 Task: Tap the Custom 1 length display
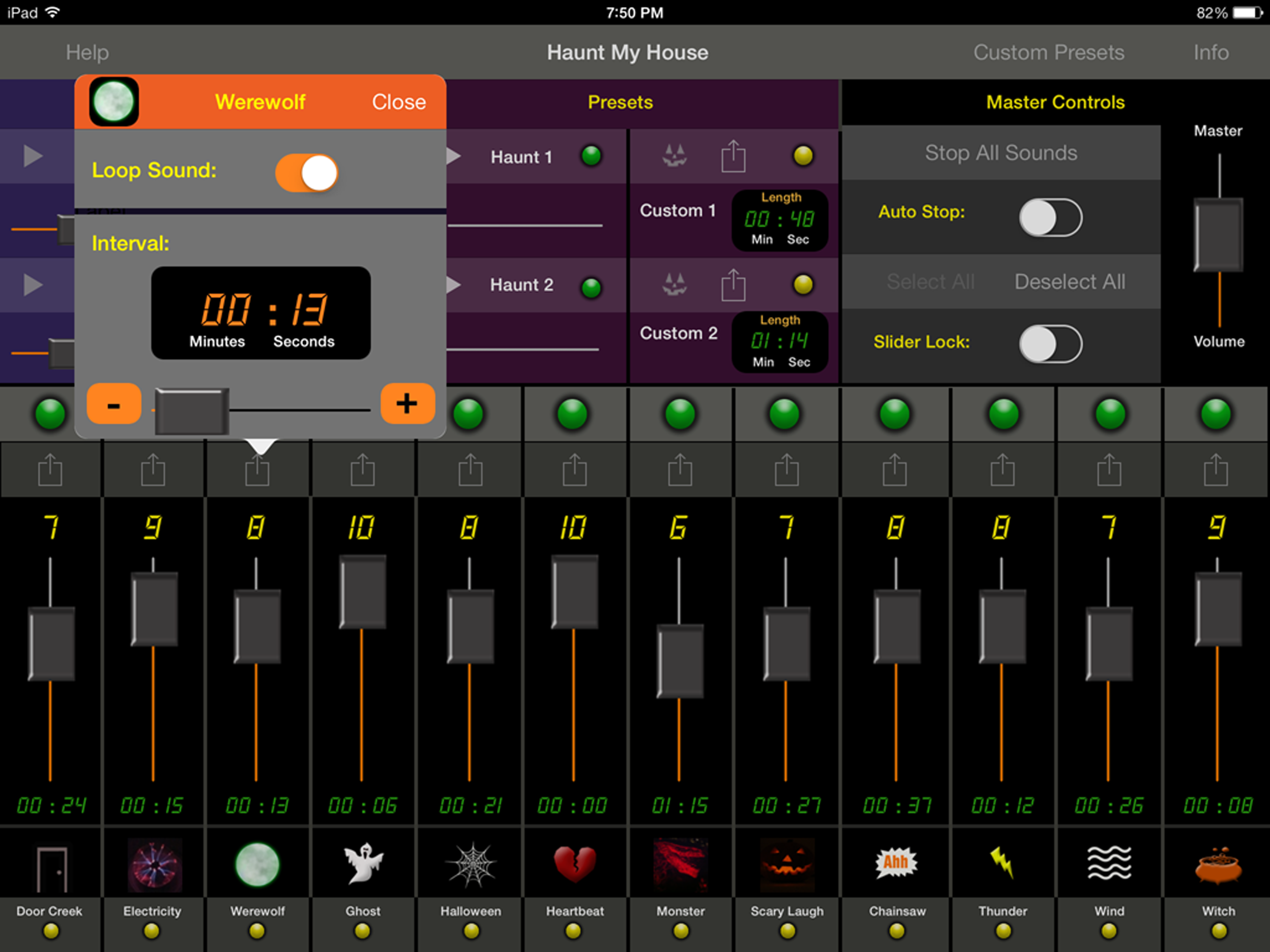coord(780,220)
